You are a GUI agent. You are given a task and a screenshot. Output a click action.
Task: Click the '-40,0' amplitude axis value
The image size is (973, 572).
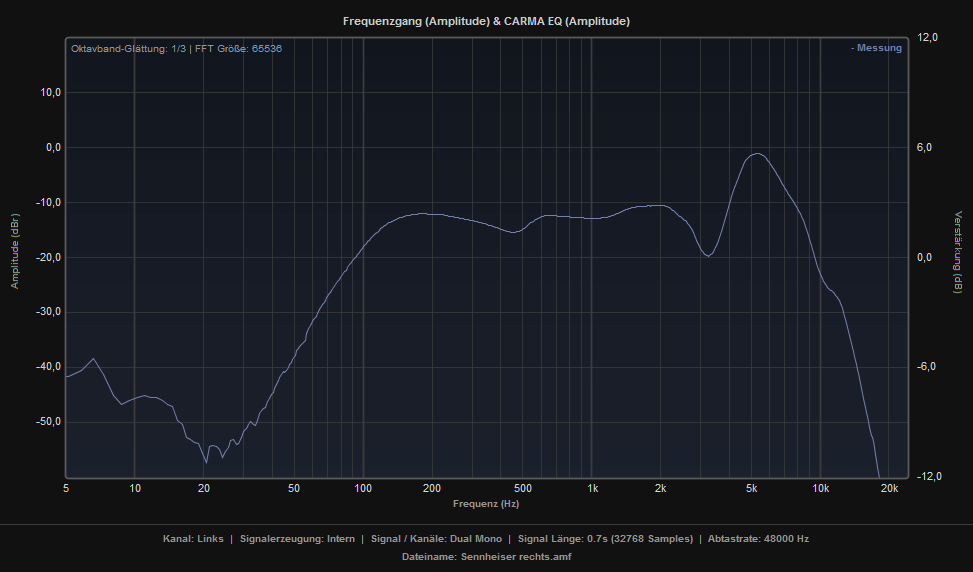pyautogui.click(x=49, y=367)
